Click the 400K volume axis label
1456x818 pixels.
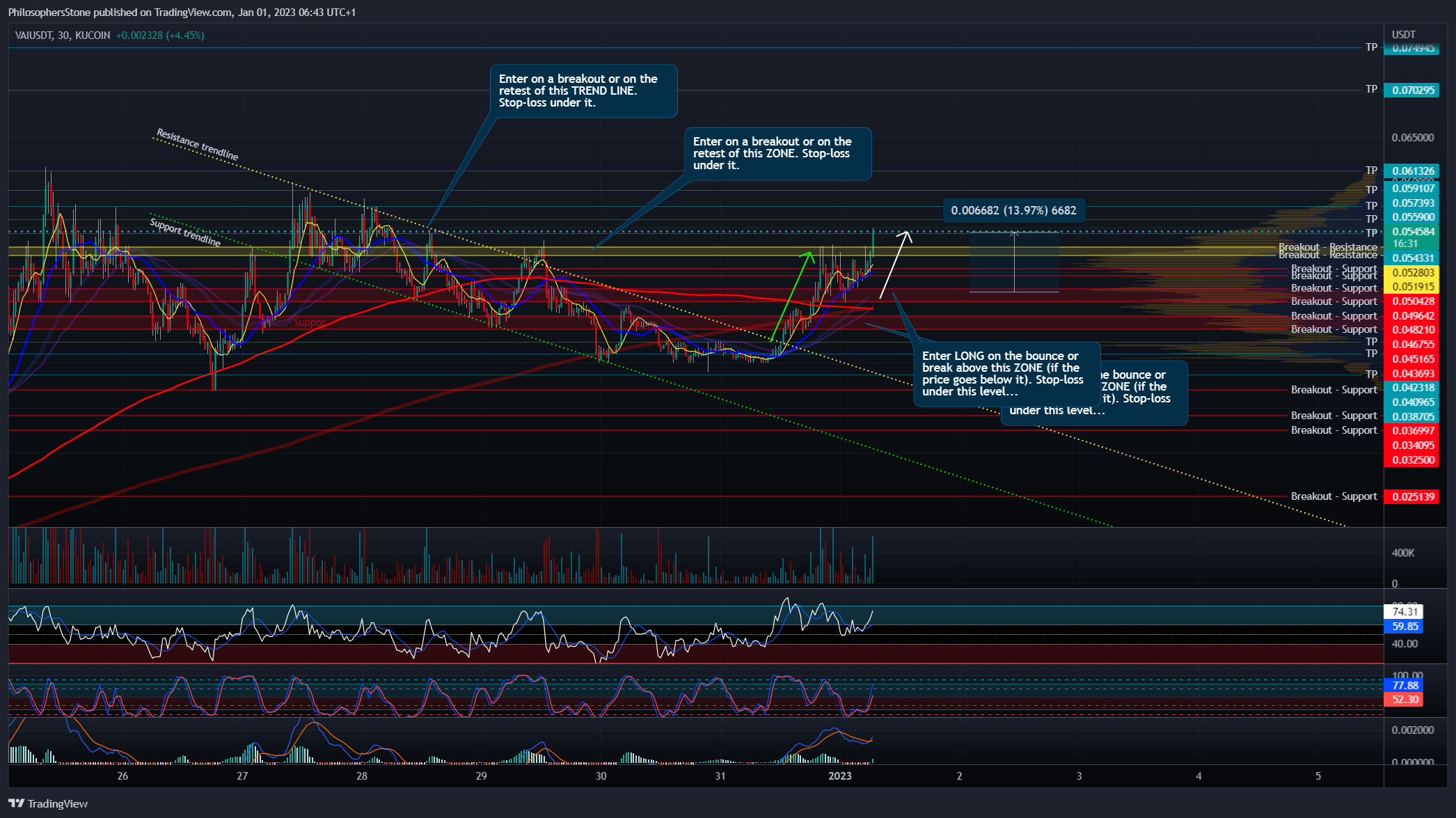(1403, 553)
